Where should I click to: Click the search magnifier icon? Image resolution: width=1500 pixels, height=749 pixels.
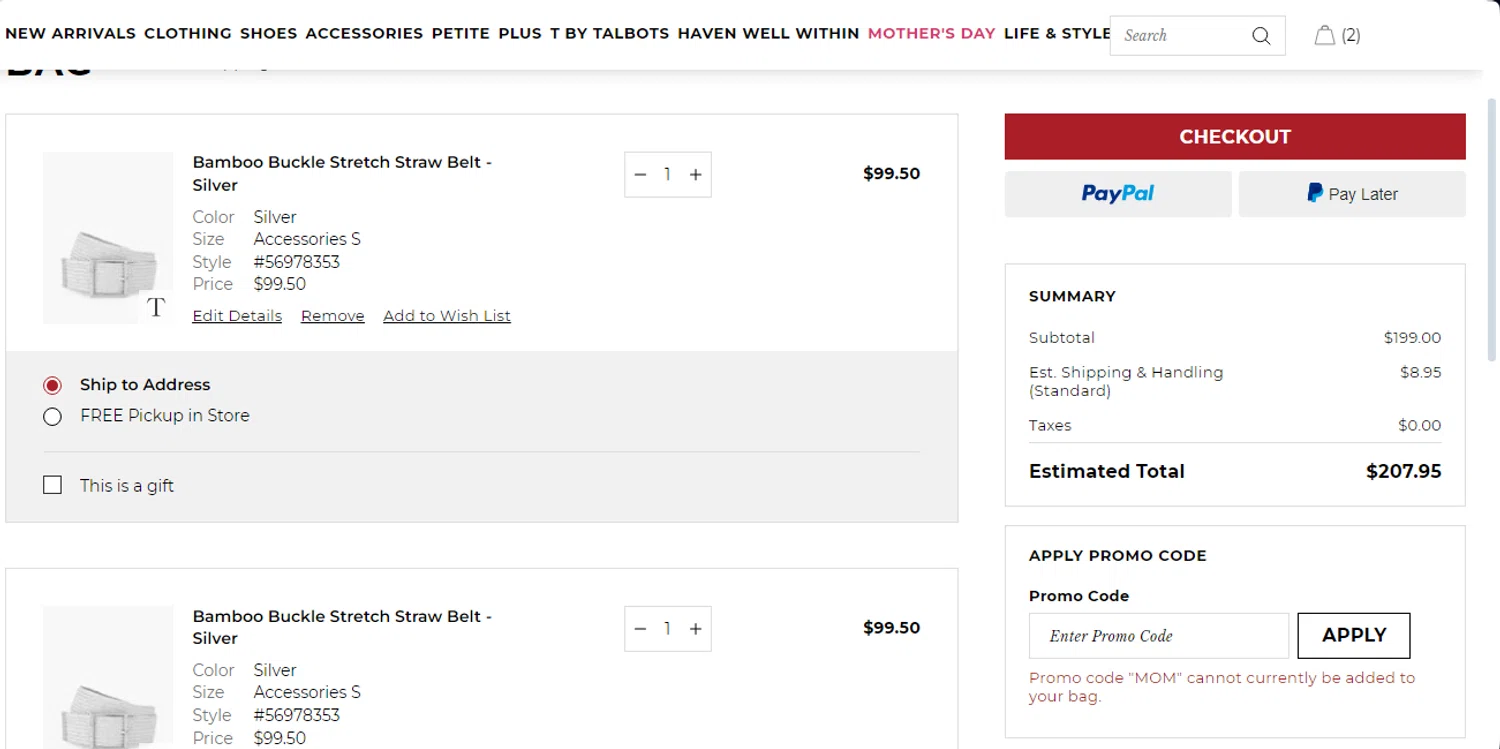tap(1261, 36)
